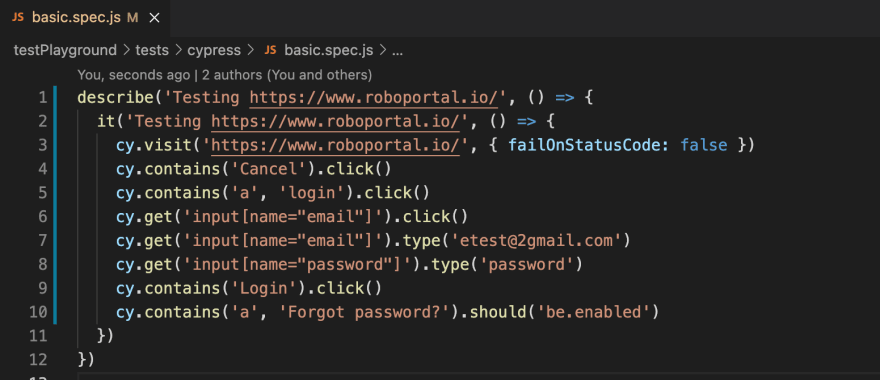Click the JS file icon in the tab
The height and width of the screenshot is (380, 880).
(x=18, y=17)
